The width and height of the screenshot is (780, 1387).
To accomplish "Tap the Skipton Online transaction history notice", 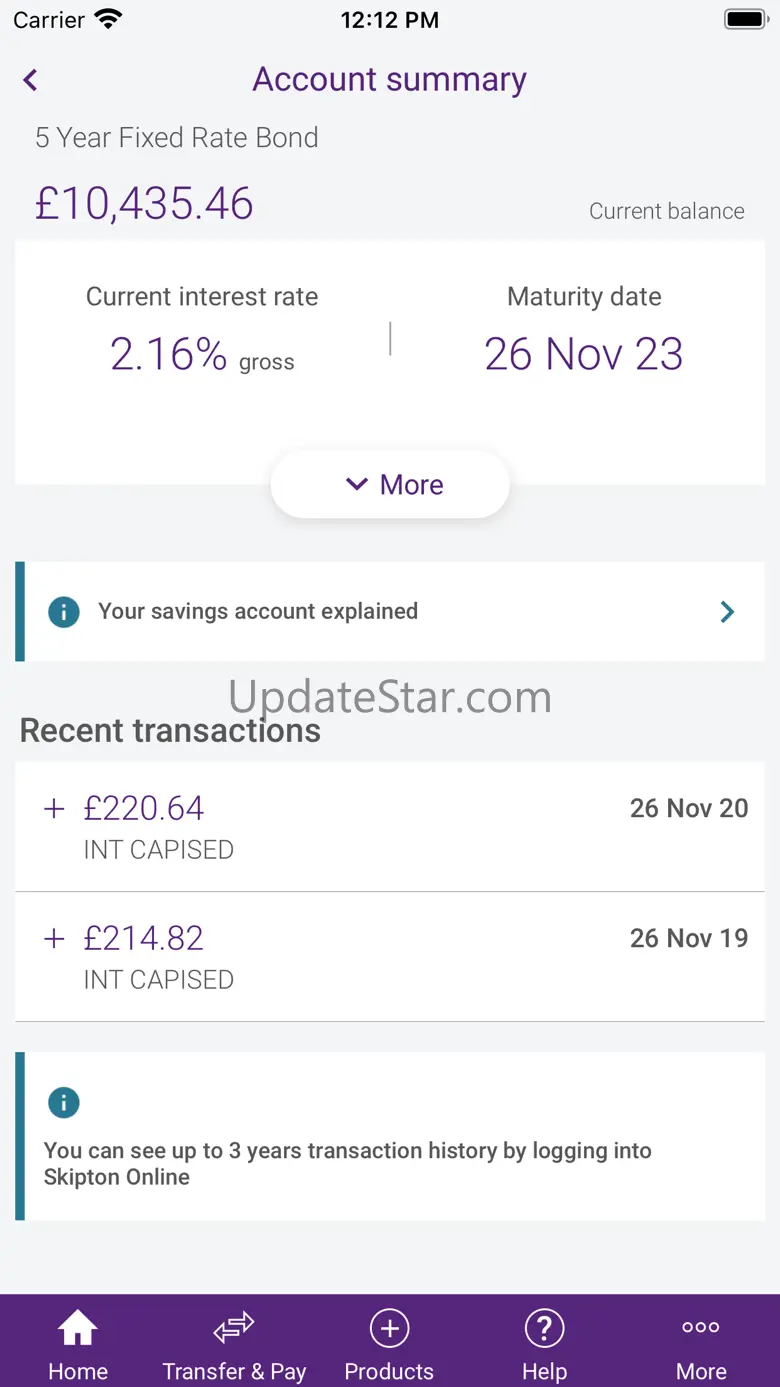I will [x=390, y=1136].
